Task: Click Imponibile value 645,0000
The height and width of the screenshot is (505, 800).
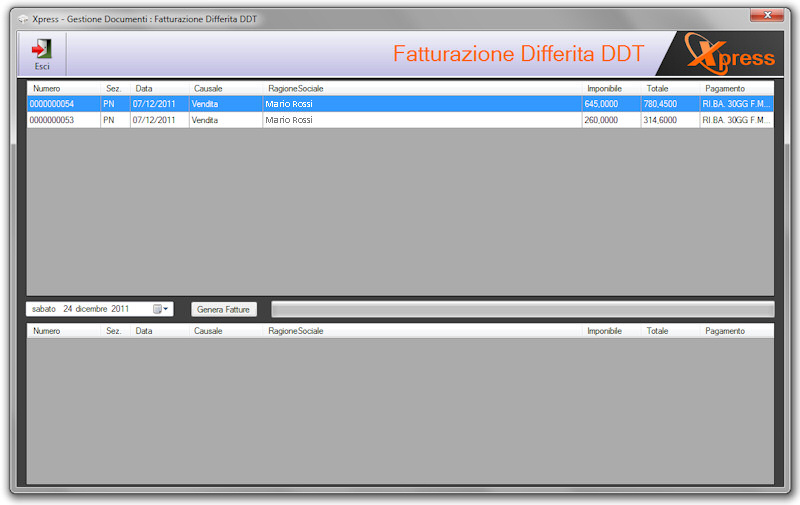Action: point(611,104)
